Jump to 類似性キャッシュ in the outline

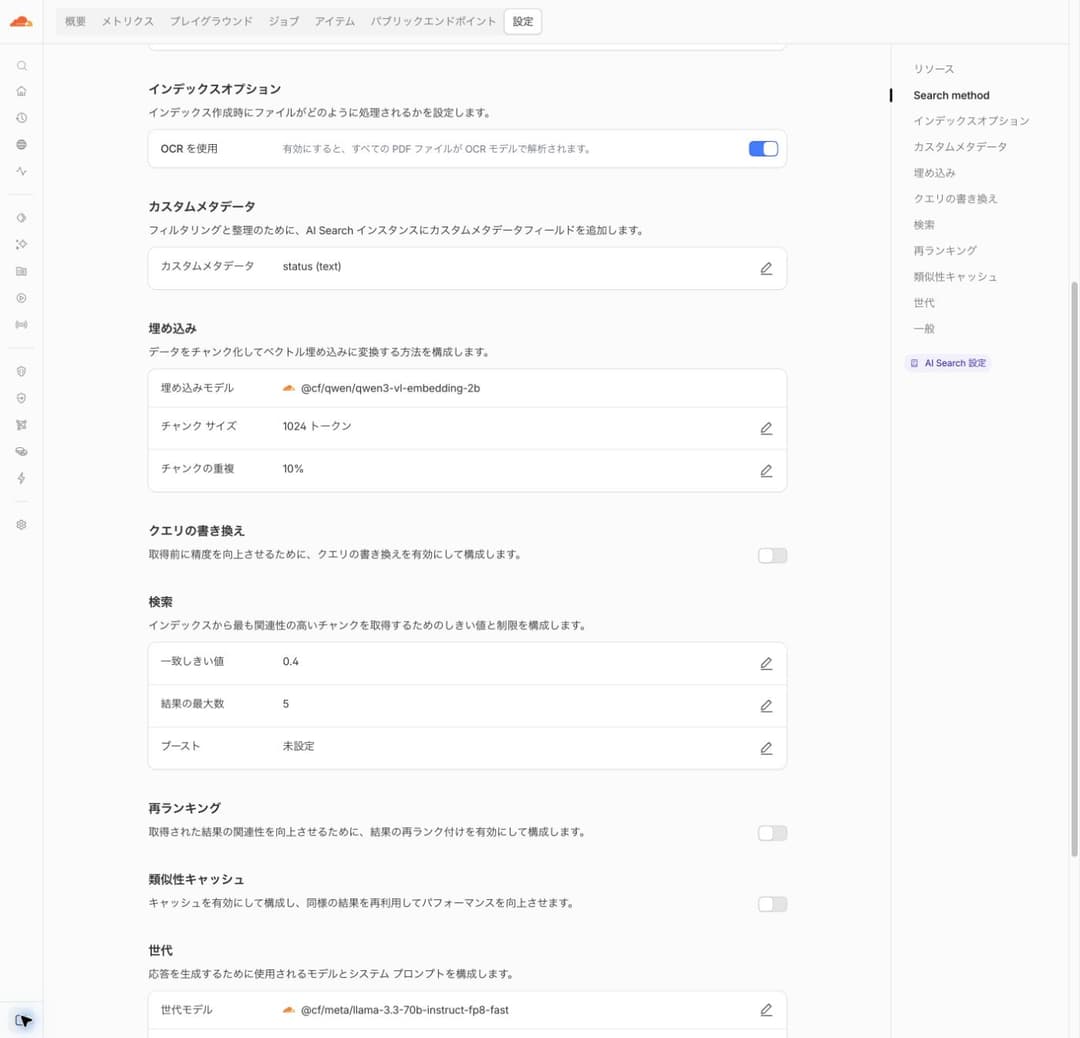[x=955, y=277]
